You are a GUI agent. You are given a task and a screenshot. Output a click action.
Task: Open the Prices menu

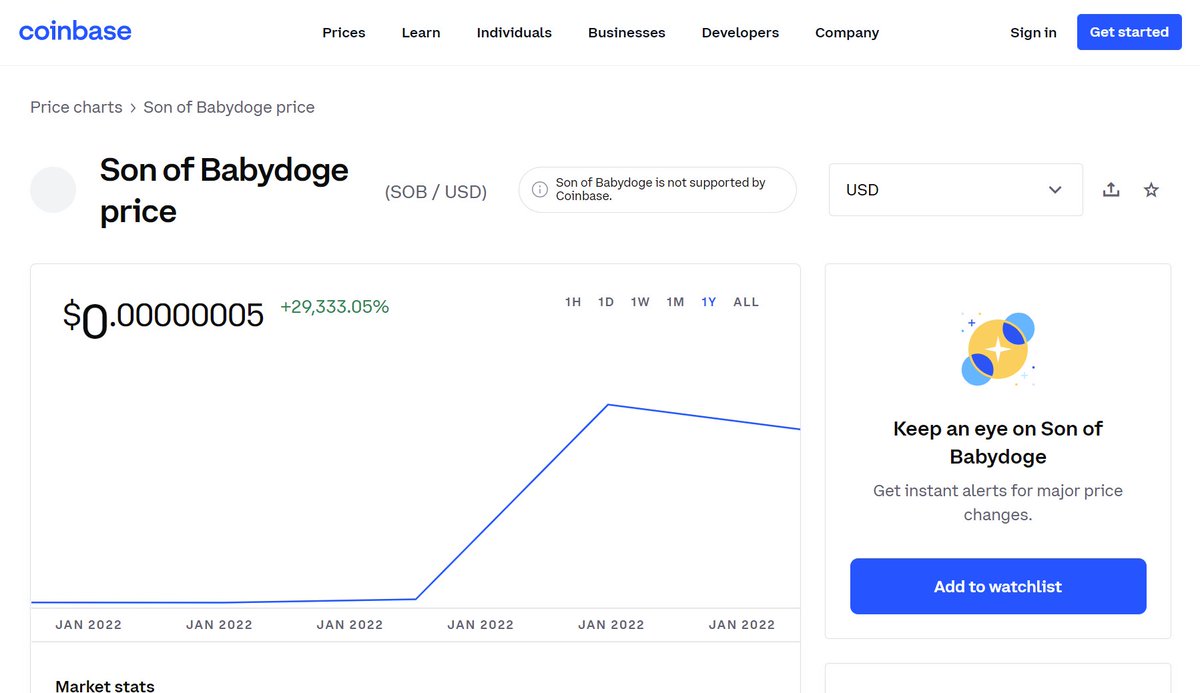pyautogui.click(x=344, y=32)
